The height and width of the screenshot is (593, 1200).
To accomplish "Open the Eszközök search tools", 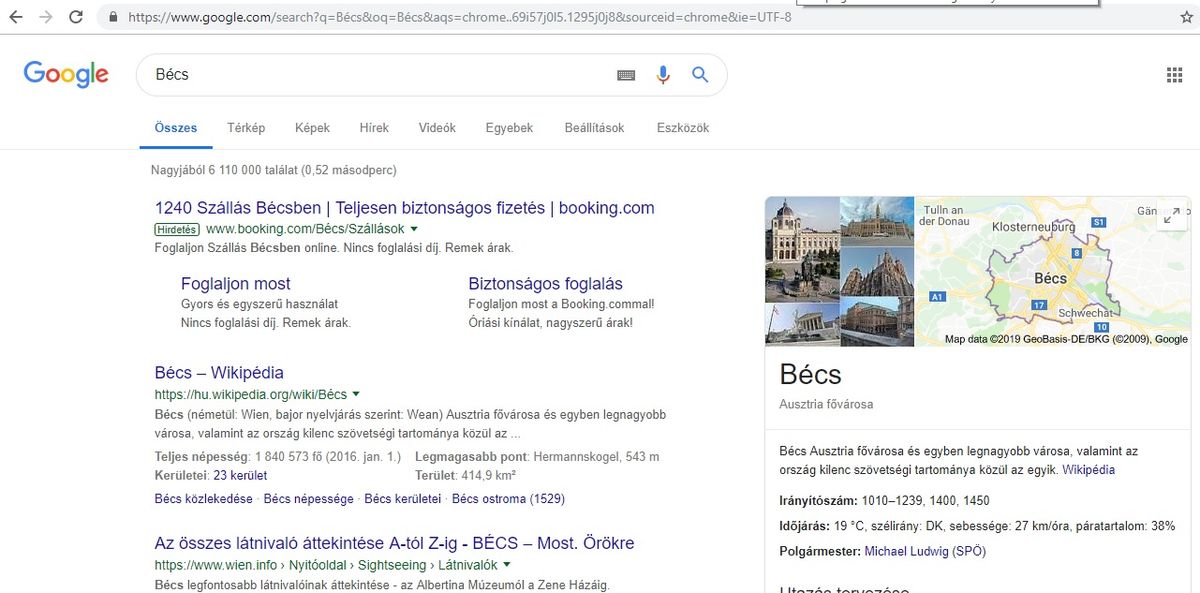I will tap(683, 128).
